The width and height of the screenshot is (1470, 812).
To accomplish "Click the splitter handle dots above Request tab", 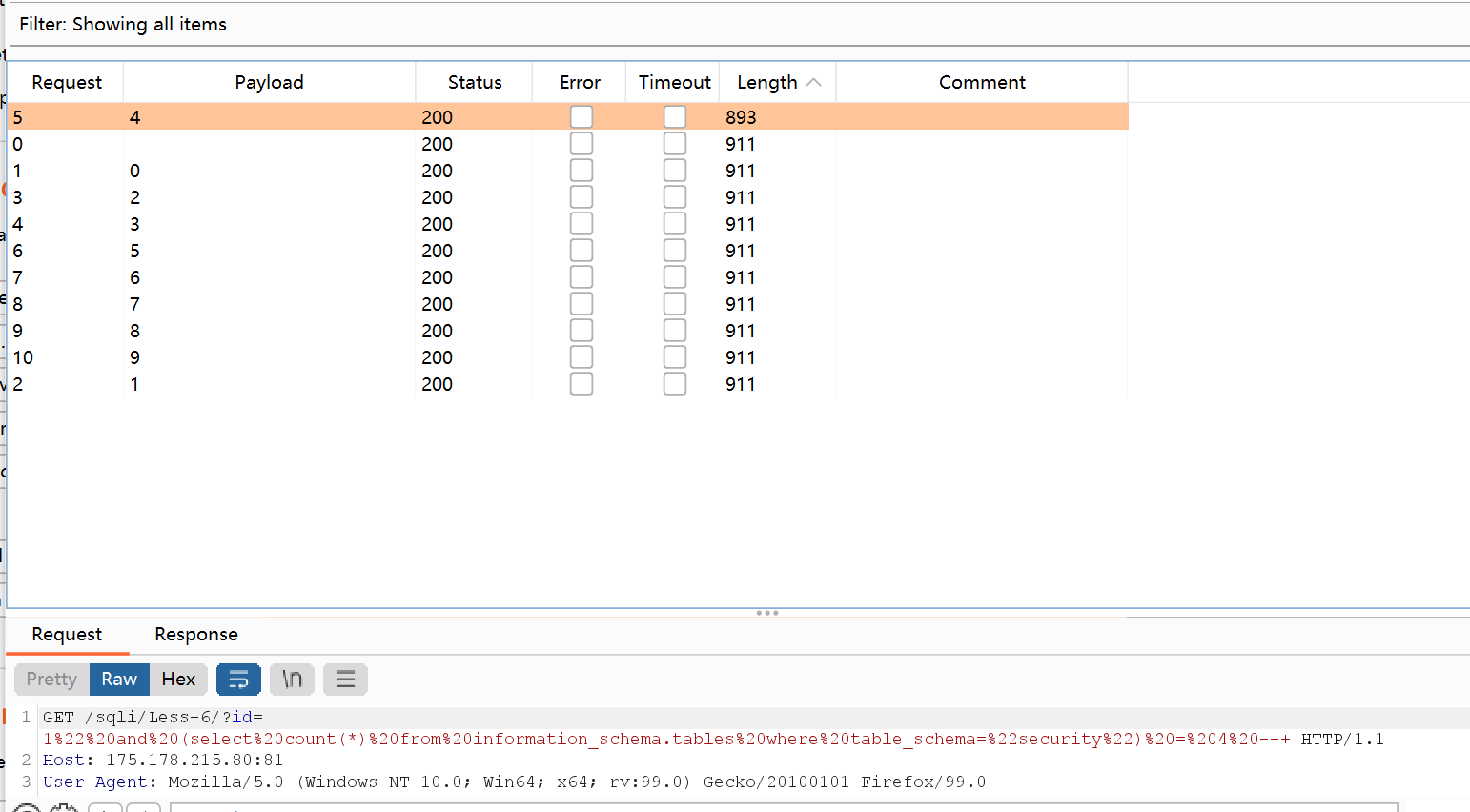I will point(767,613).
